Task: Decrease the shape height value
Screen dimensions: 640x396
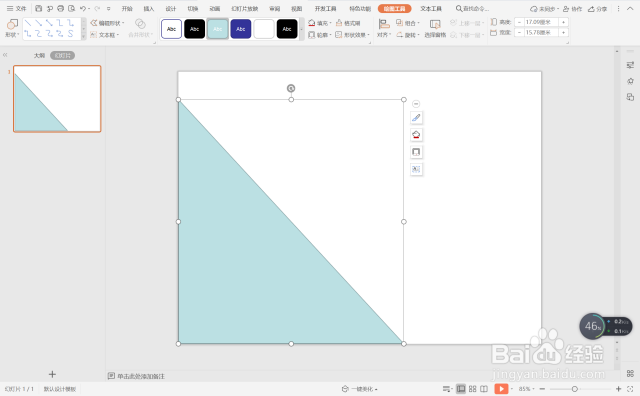Action: pos(519,22)
